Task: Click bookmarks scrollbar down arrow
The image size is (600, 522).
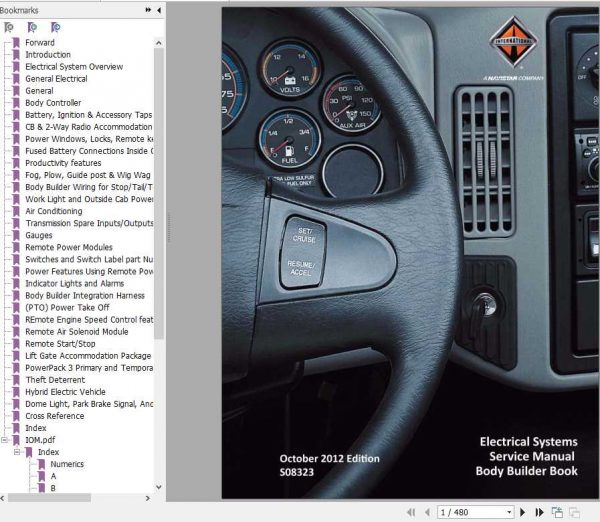Action: (159, 487)
